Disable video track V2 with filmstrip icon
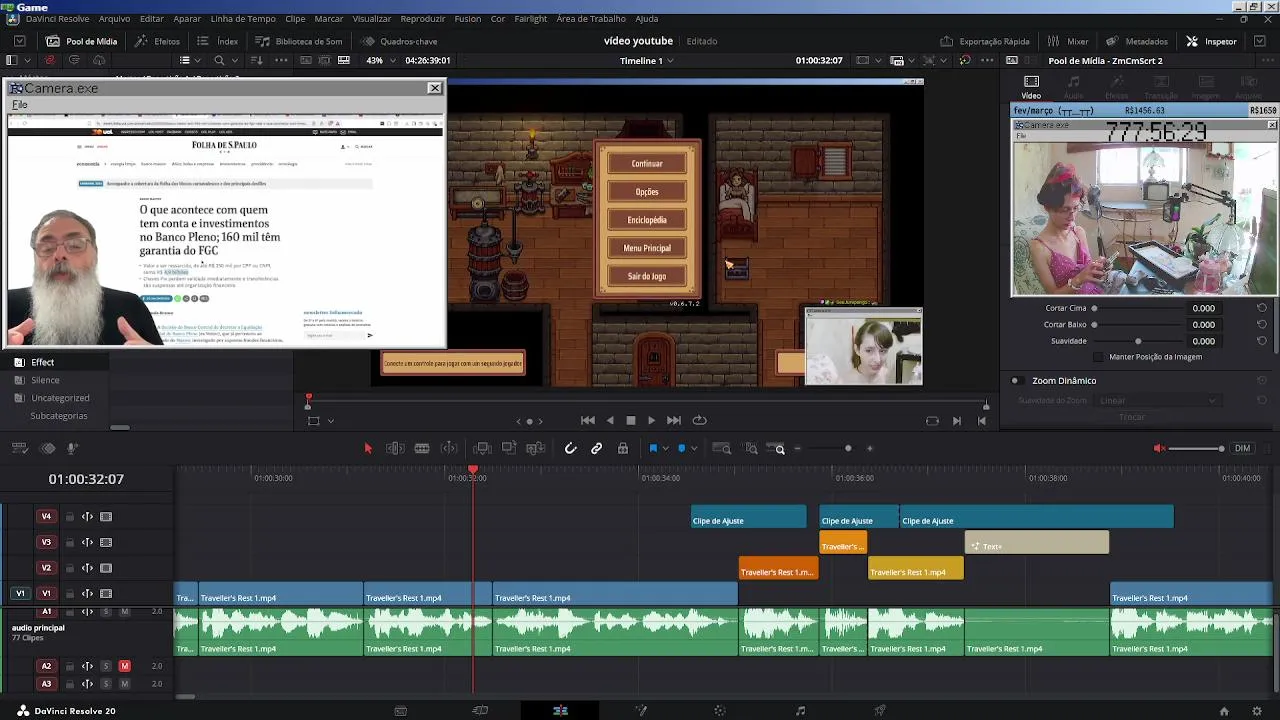The width and height of the screenshot is (1280, 720). point(106,568)
